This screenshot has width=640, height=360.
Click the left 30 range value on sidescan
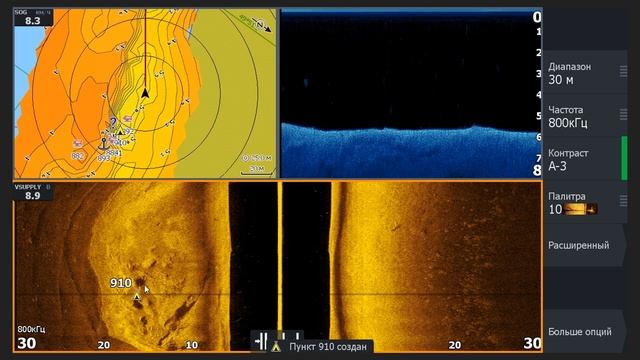pyautogui.click(x=27, y=343)
